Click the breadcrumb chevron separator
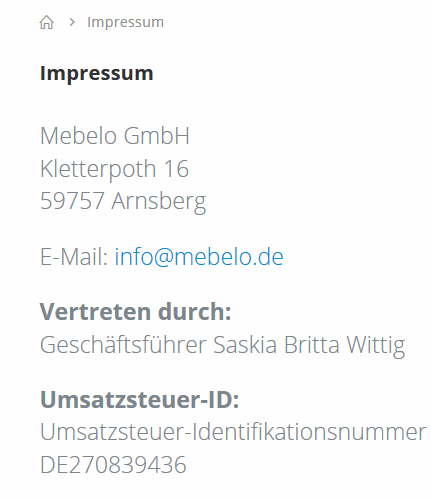Screen dimensions: 431x501 click(x=72, y=22)
